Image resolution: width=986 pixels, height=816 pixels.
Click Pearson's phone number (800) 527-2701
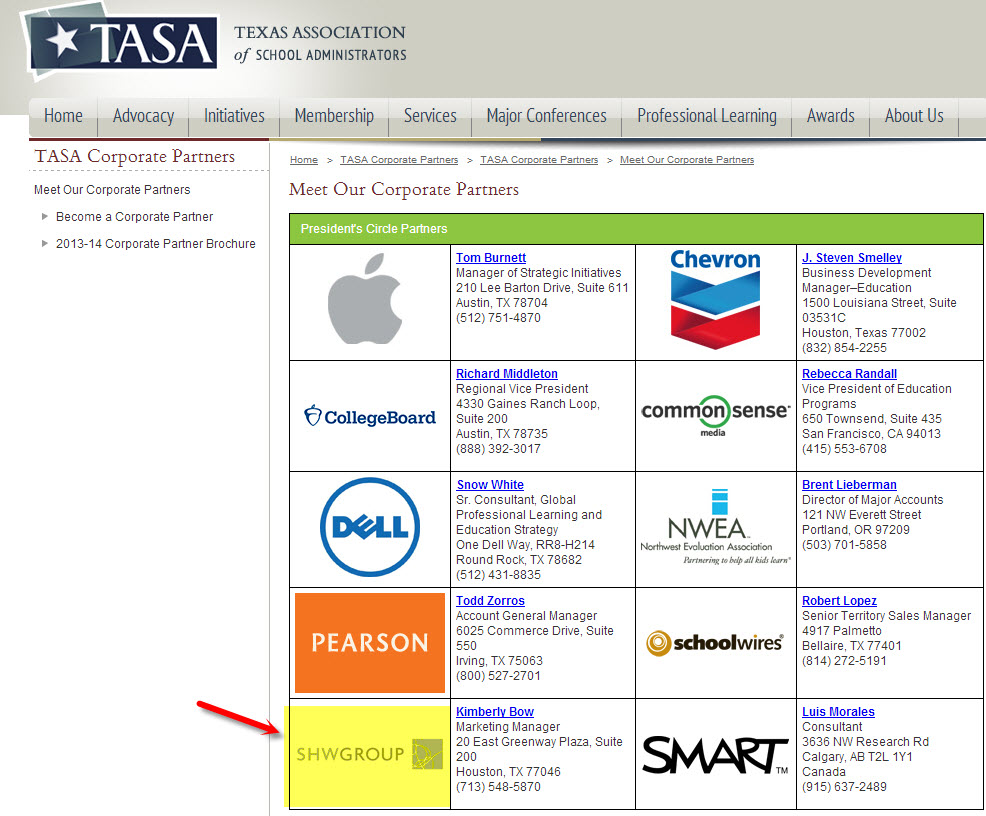click(498, 676)
